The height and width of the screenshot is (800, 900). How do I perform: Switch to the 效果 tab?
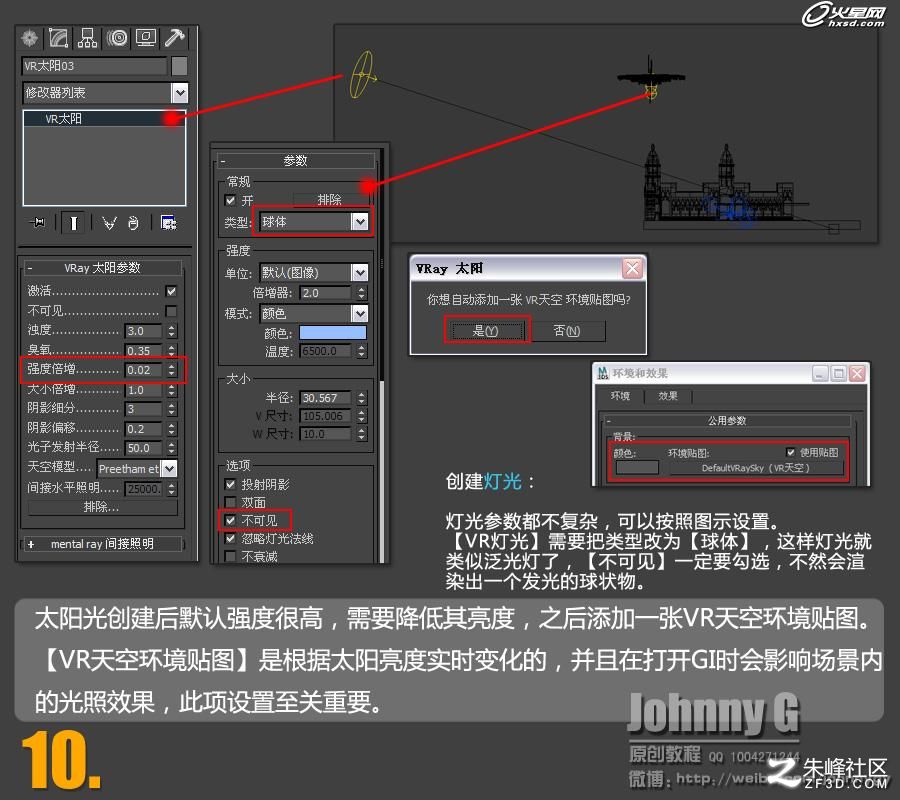pos(668,396)
